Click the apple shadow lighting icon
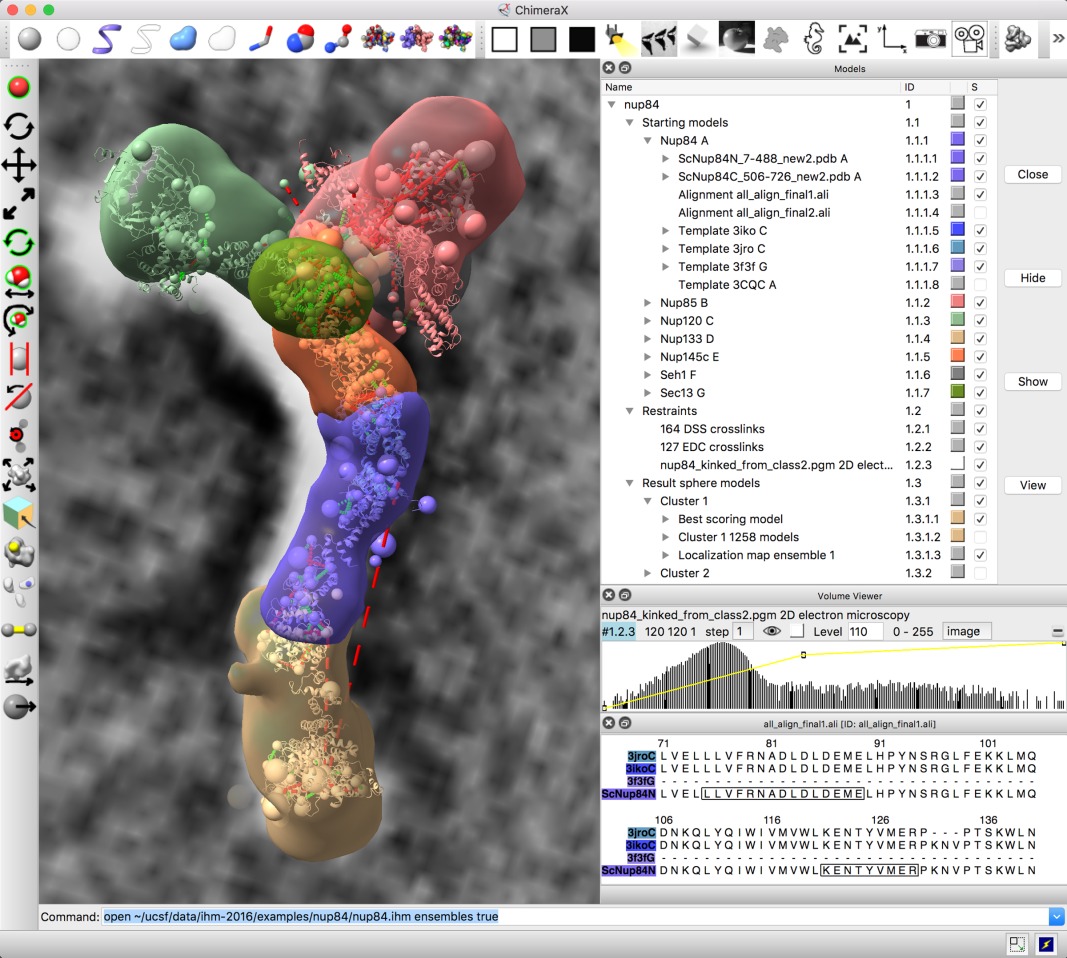Image resolution: width=1067 pixels, height=958 pixels. [736, 39]
